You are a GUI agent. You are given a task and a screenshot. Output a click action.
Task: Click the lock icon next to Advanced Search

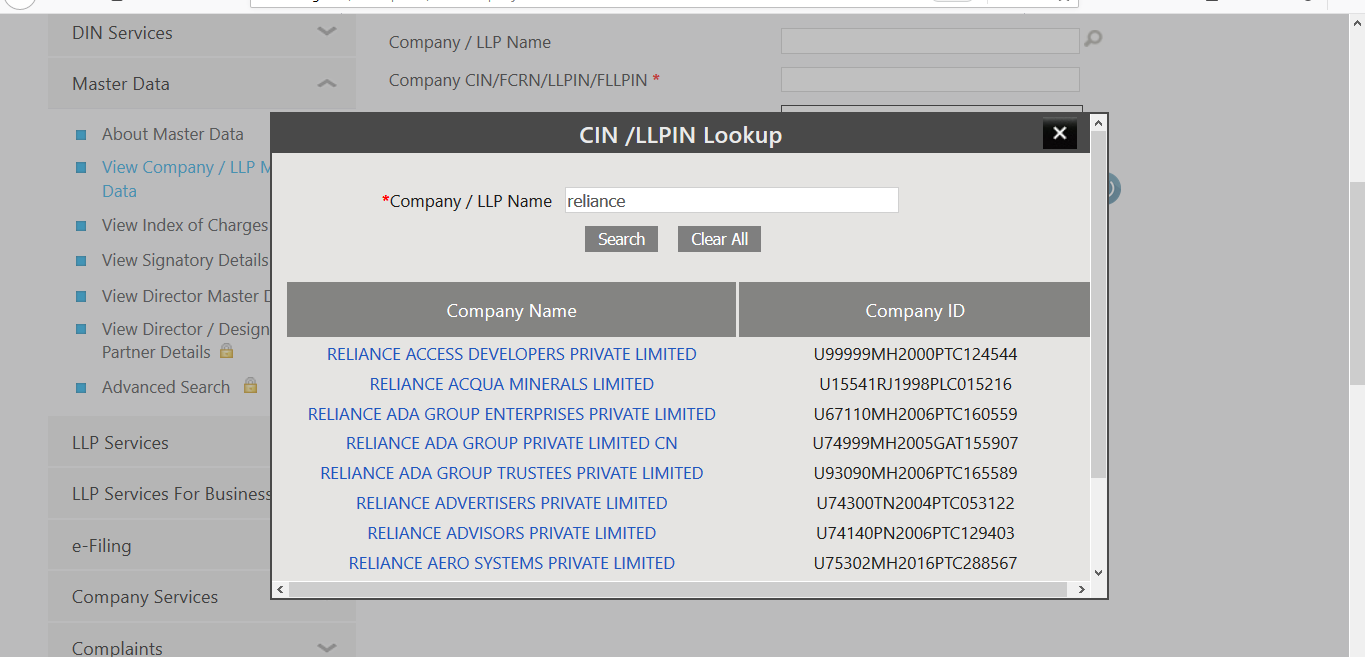(250, 385)
